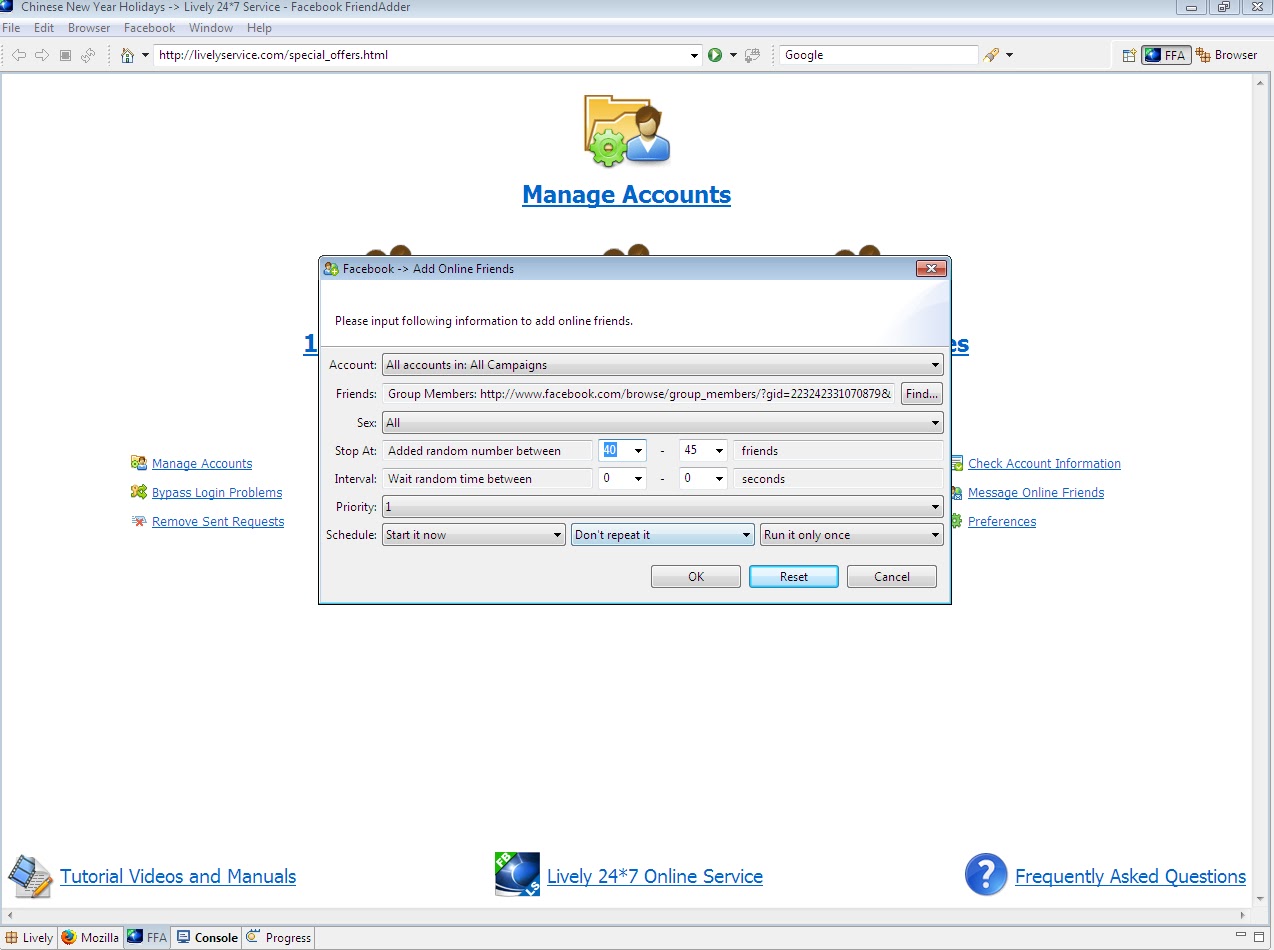Open Tutorial Videos and Manuals link
1274x950 pixels.
tap(178, 876)
